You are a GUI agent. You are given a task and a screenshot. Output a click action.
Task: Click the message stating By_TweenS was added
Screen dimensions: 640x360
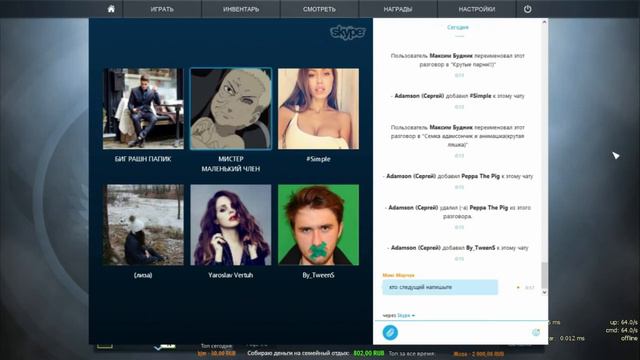coord(459,248)
